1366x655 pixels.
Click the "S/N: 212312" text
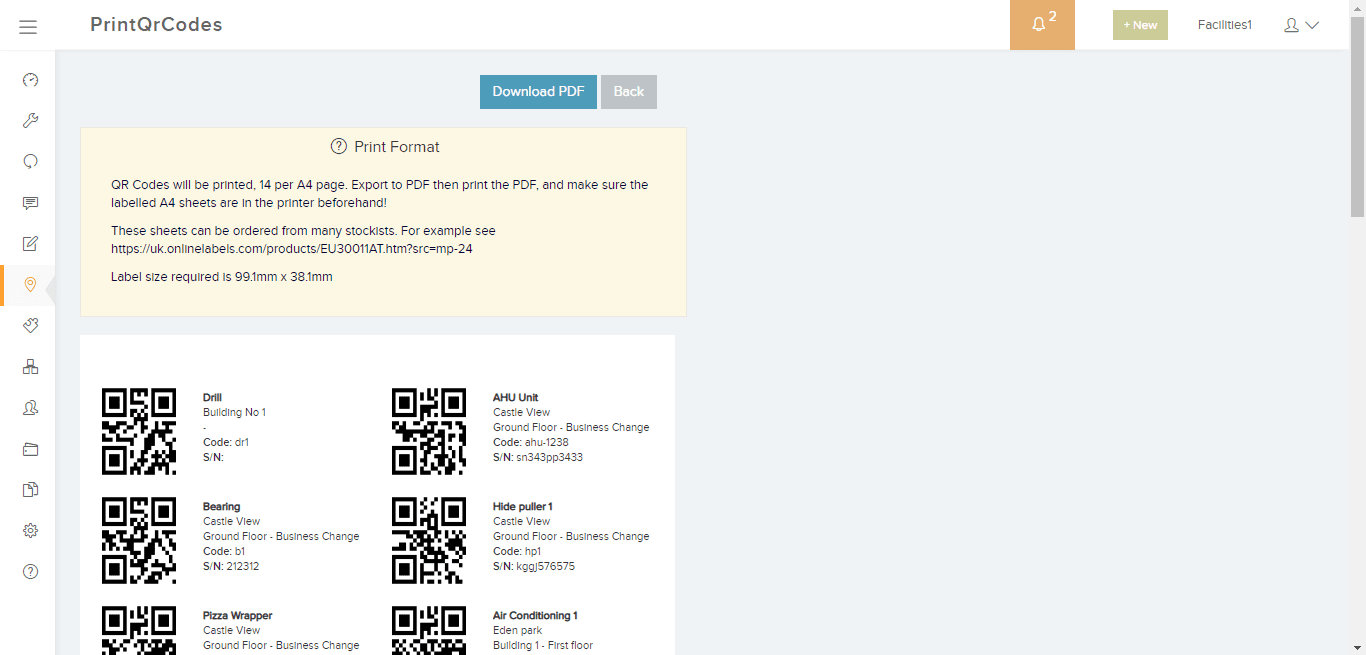pyautogui.click(x=231, y=566)
